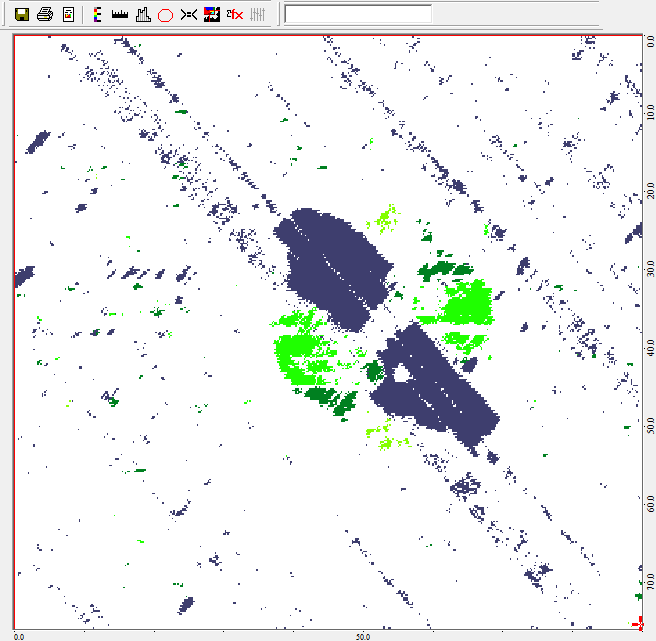The width and height of the screenshot is (656, 641).
Task: Click the Print icon in toolbar
Action: (x=44, y=14)
